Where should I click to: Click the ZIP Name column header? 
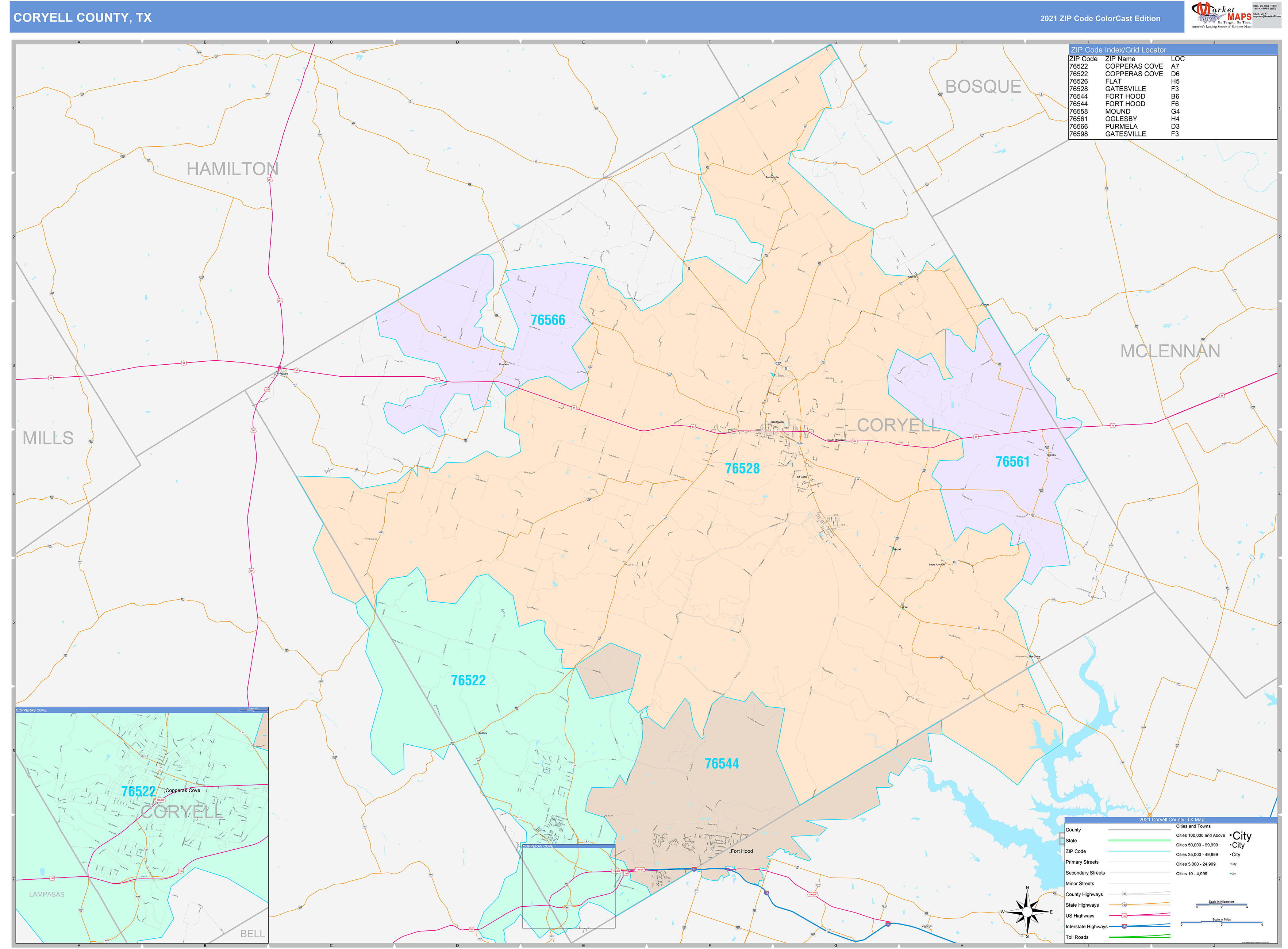(1120, 59)
